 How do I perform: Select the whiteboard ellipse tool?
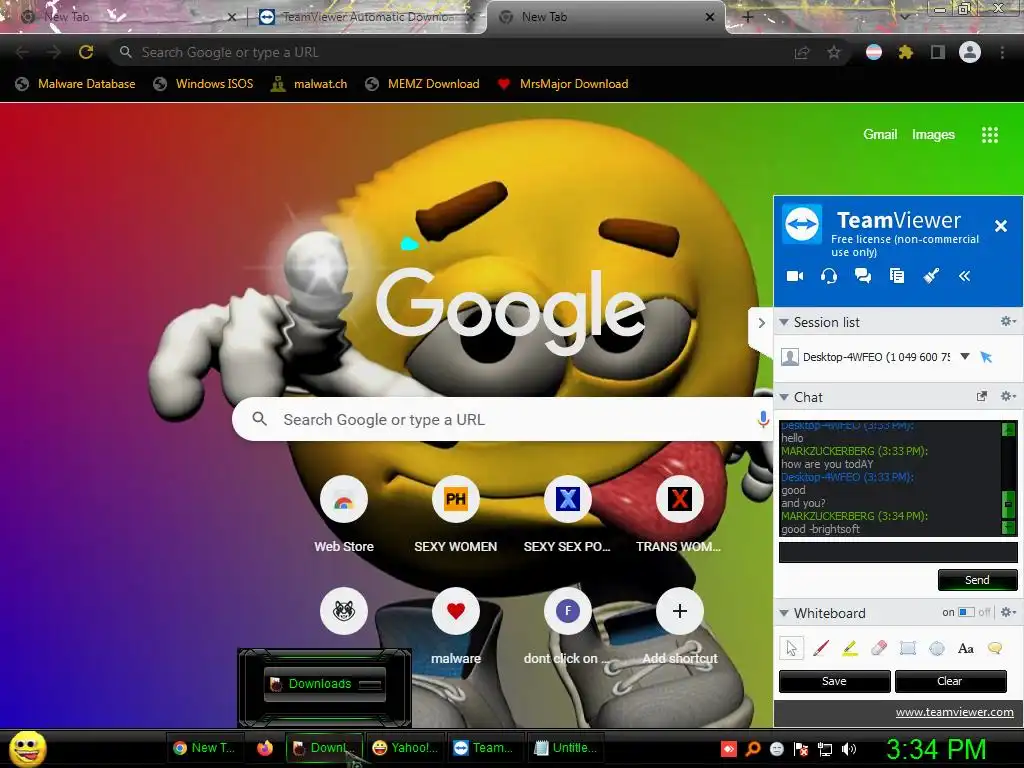click(x=937, y=648)
